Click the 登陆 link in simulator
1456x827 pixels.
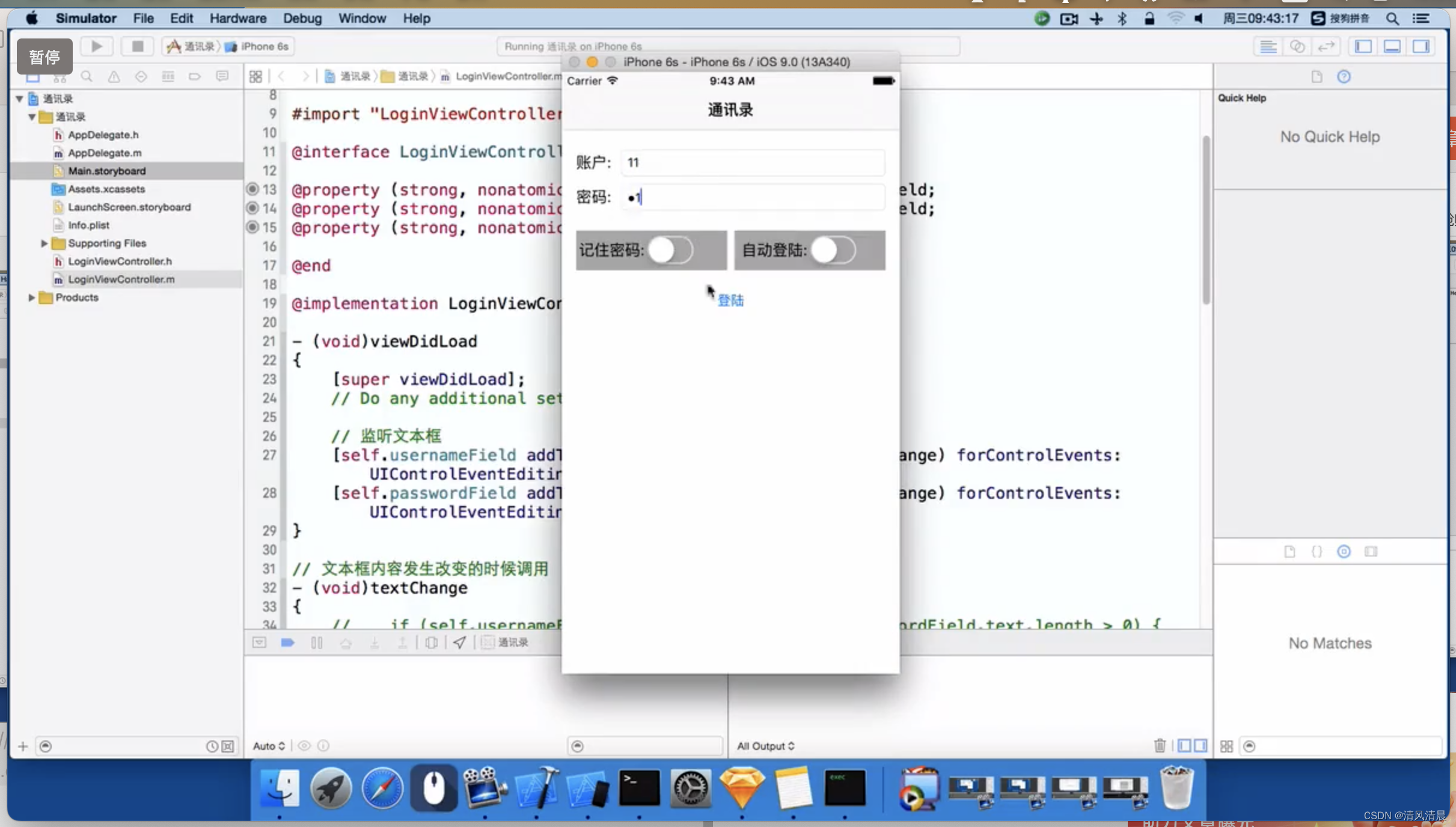tap(731, 299)
